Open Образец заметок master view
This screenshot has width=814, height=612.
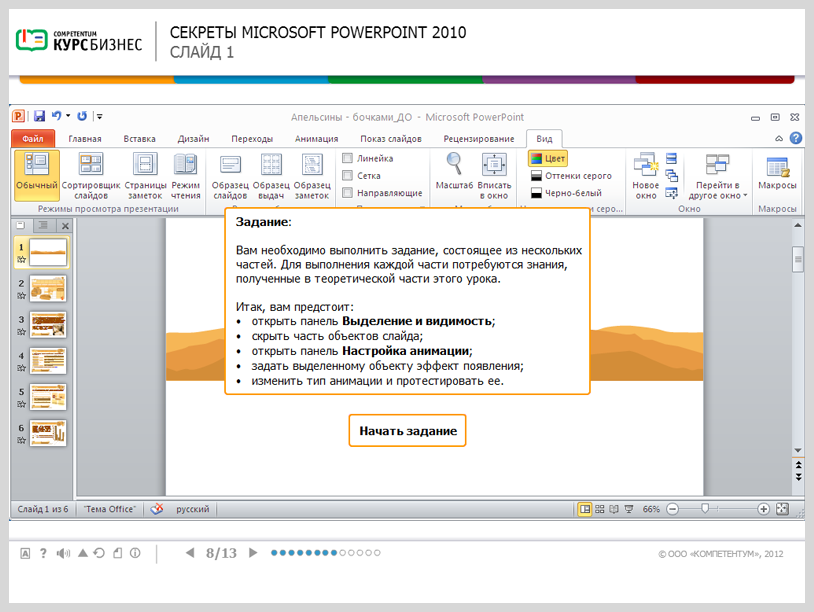tap(311, 175)
